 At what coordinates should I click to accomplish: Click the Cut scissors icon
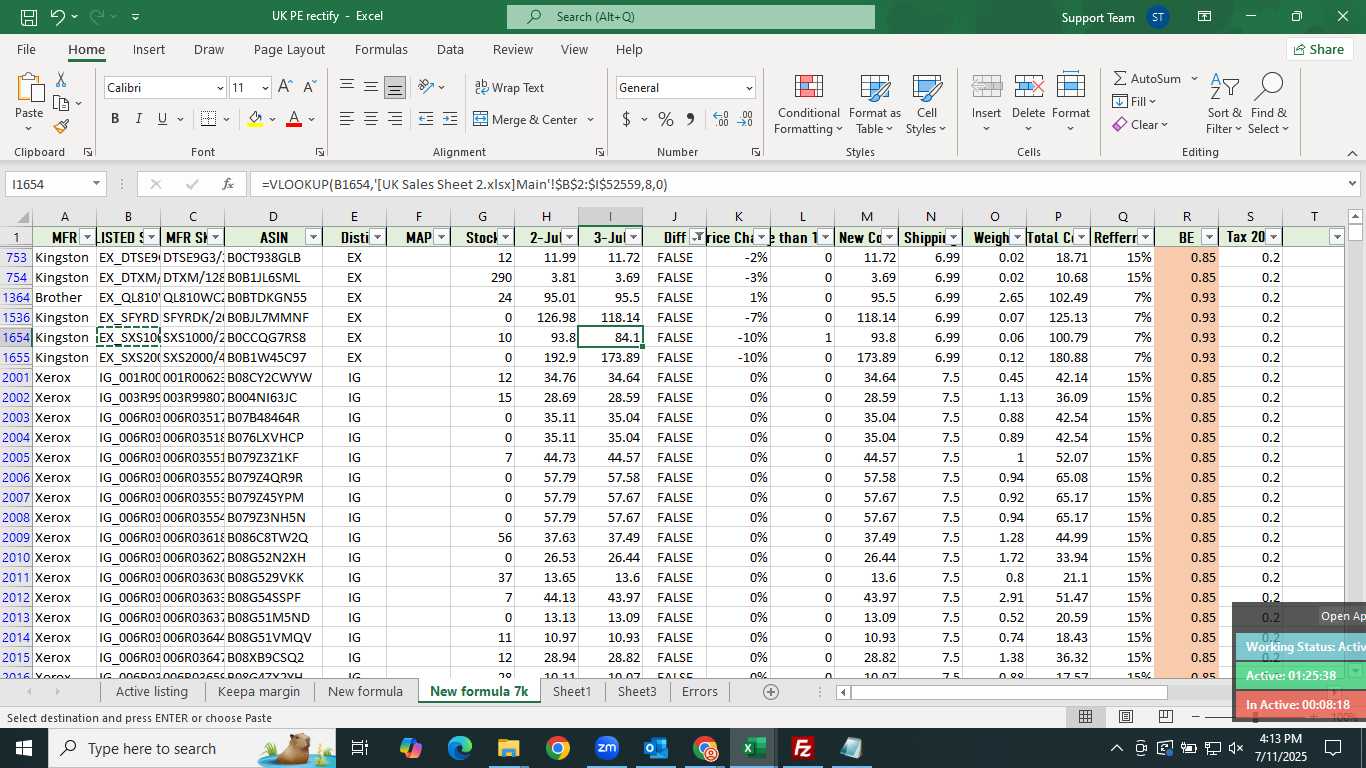coord(61,79)
